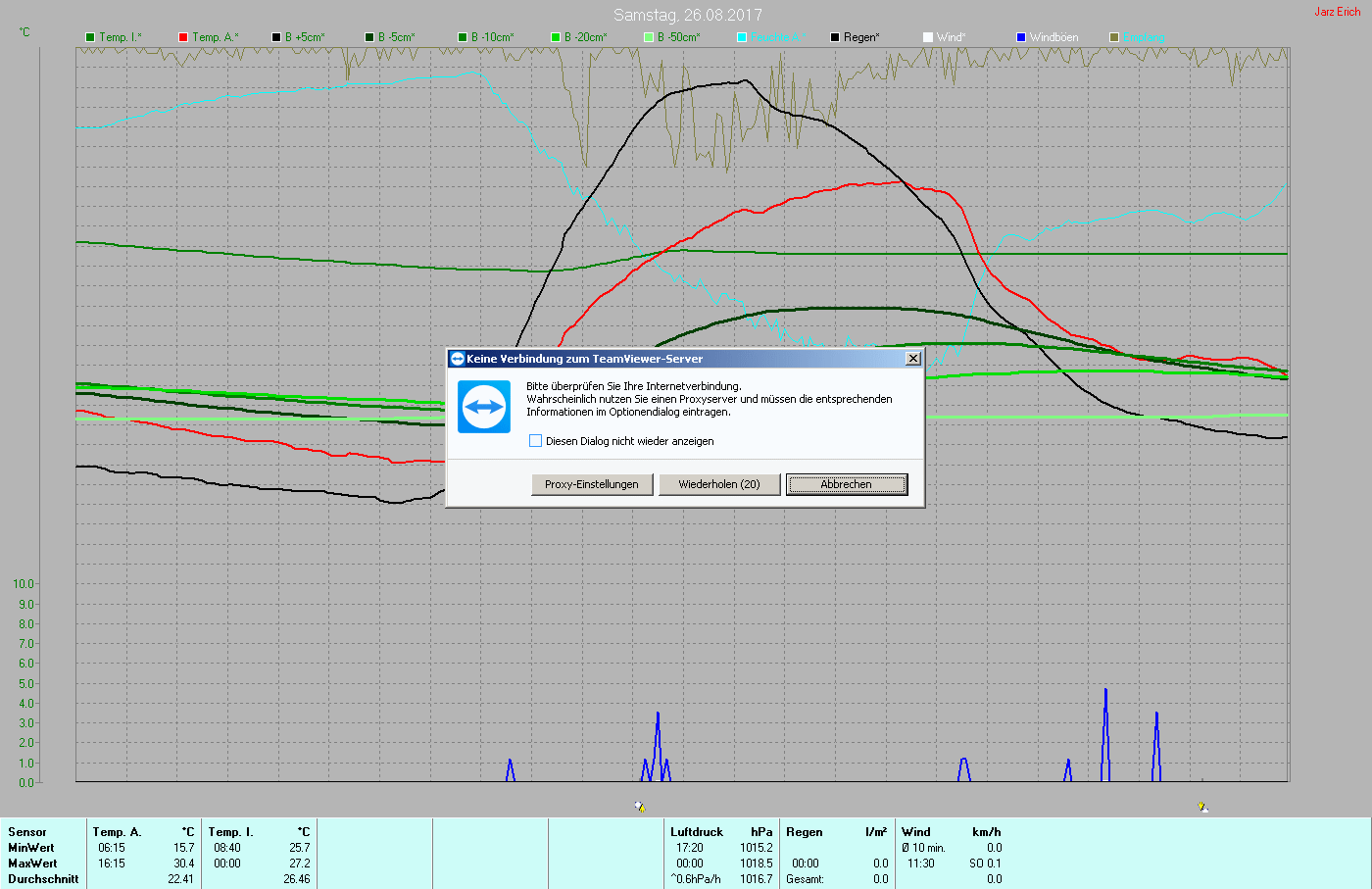Click the 'Durchschnitt' row label
1372x889 pixels.
point(43,879)
